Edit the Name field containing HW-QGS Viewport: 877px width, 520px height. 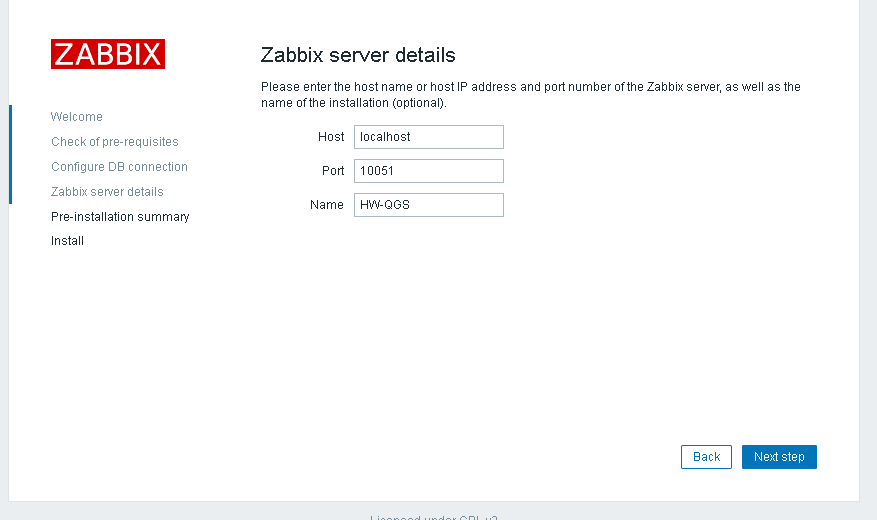pos(428,205)
